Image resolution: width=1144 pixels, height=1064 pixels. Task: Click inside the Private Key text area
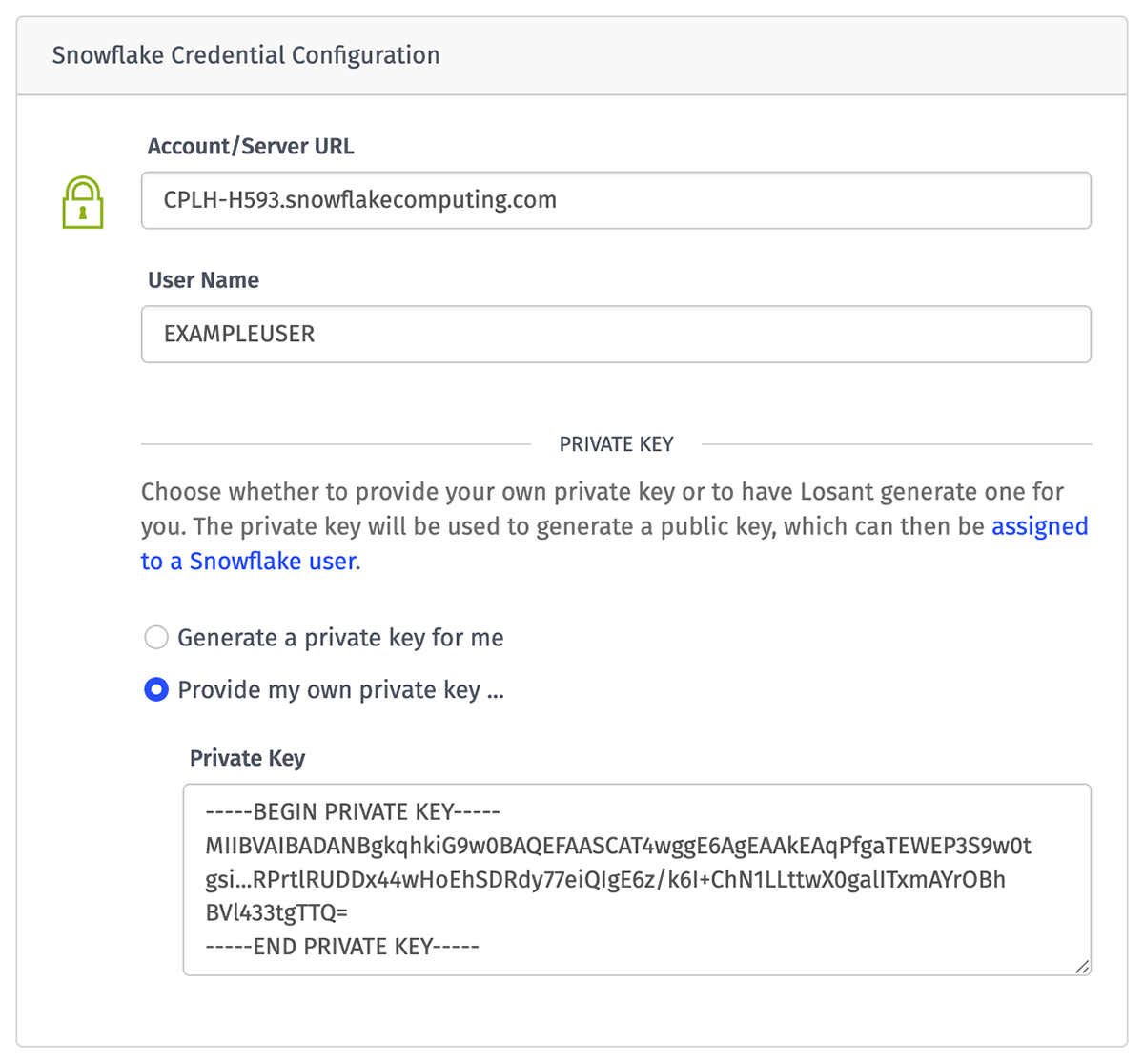point(637,877)
